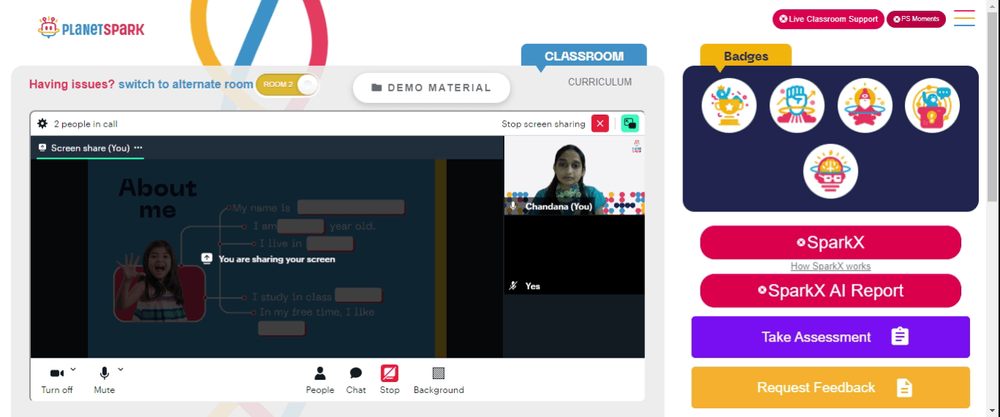Open Background effects option
This screenshot has height=417, width=1000.
pyautogui.click(x=438, y=380)
